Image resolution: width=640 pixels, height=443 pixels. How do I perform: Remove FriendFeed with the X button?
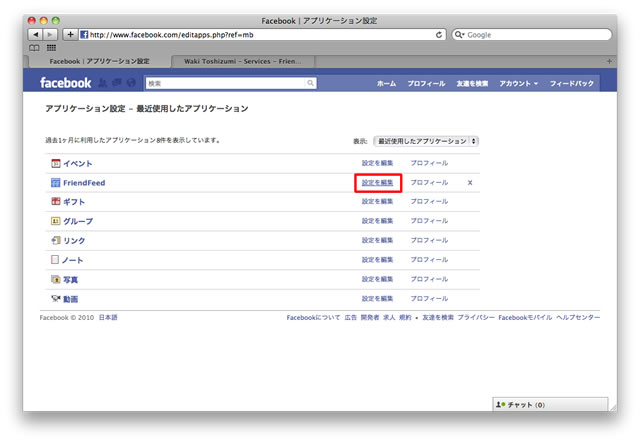click(x=470, y=183)
